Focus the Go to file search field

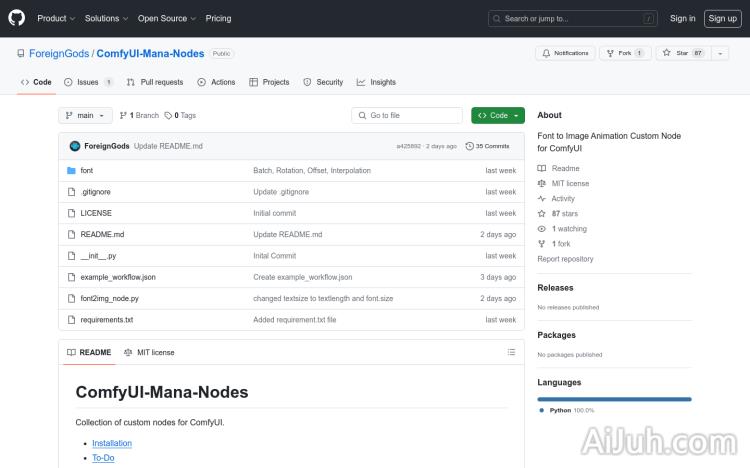point(408,115)
